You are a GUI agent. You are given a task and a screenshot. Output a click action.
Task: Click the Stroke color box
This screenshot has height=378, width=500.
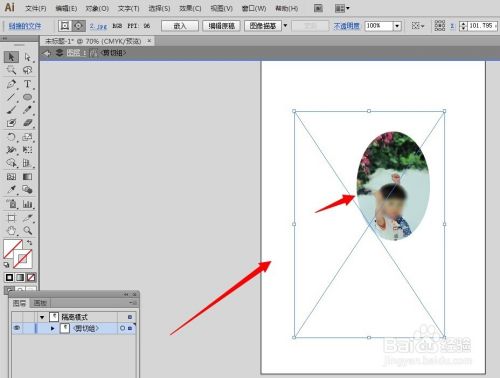(24, 260)
